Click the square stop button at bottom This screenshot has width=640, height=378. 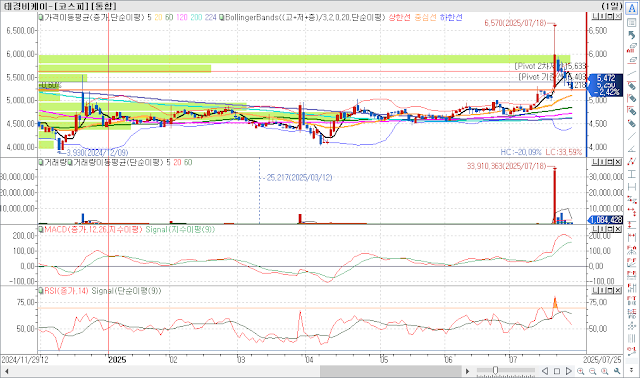pyautogui.click(x=557, y=371)
